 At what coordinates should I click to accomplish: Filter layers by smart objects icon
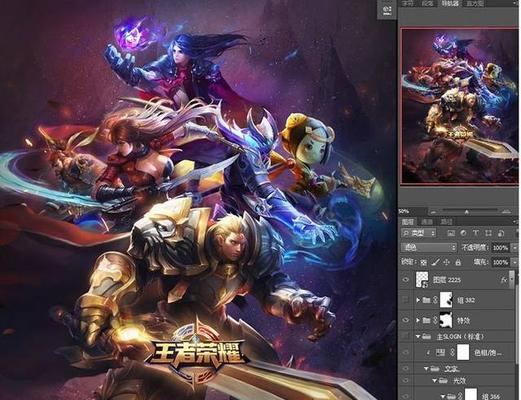click(500, 233)
